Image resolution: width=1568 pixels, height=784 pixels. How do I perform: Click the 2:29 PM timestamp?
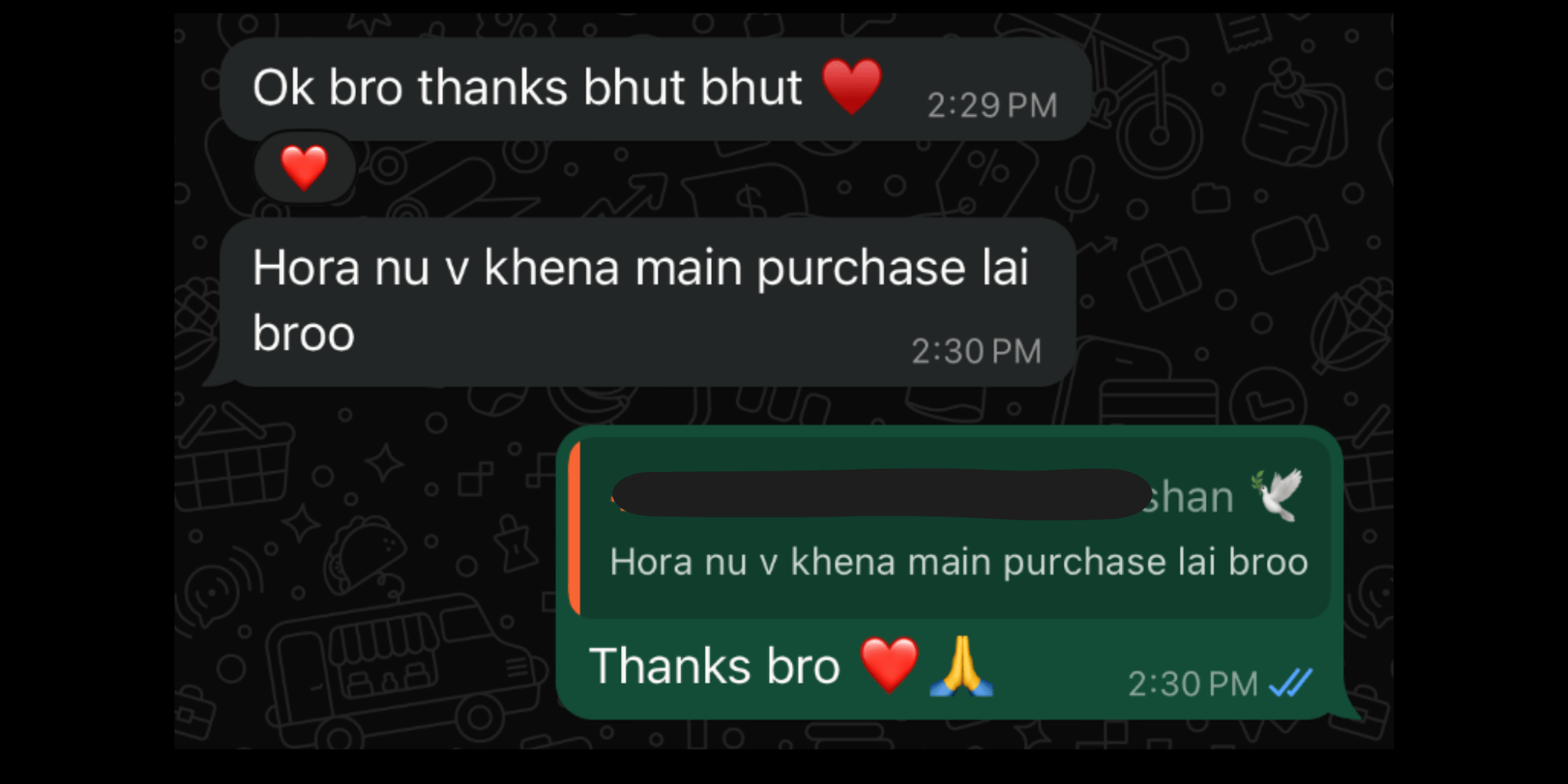(x=993, y=106)
